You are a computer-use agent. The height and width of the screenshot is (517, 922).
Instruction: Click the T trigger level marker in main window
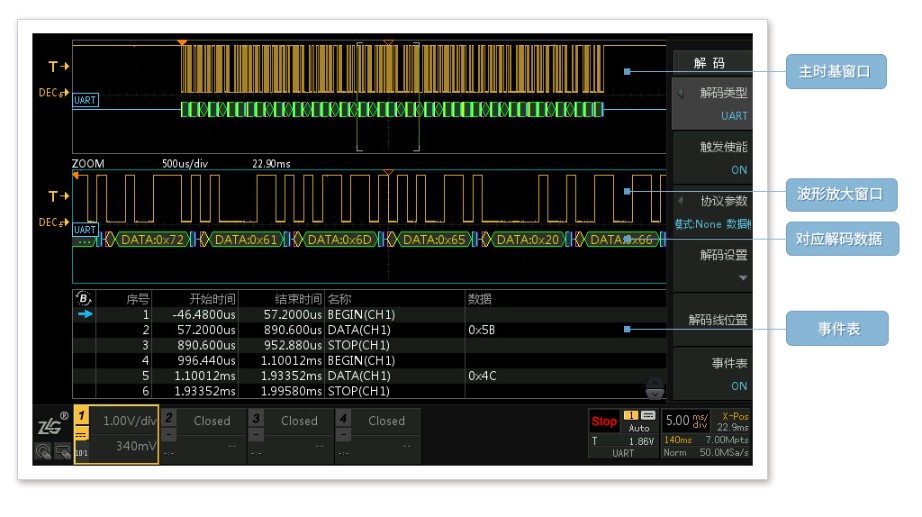pyautogui.click(x=58, y=67)
